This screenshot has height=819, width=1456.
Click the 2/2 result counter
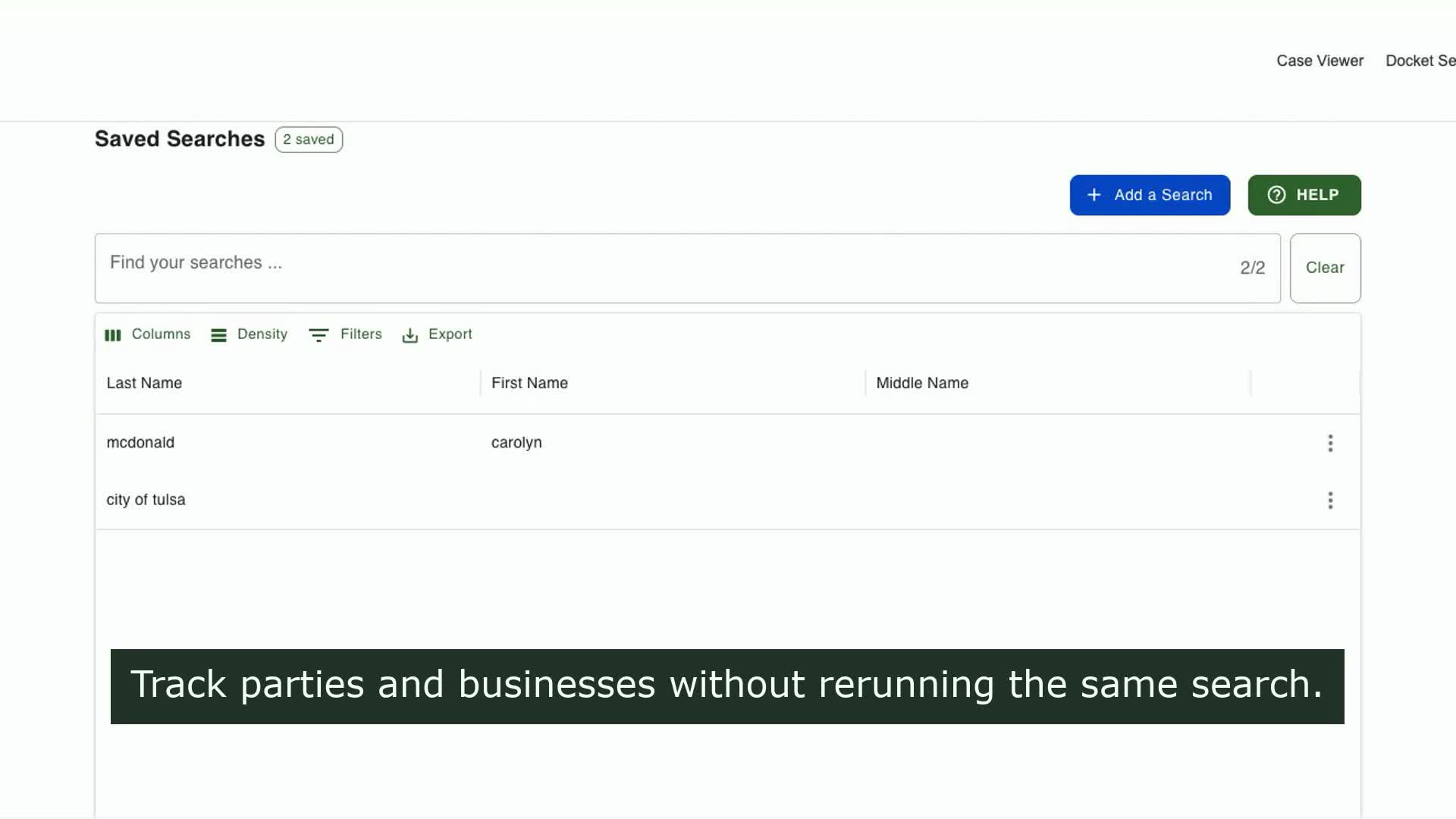[x=1252, y=268]
